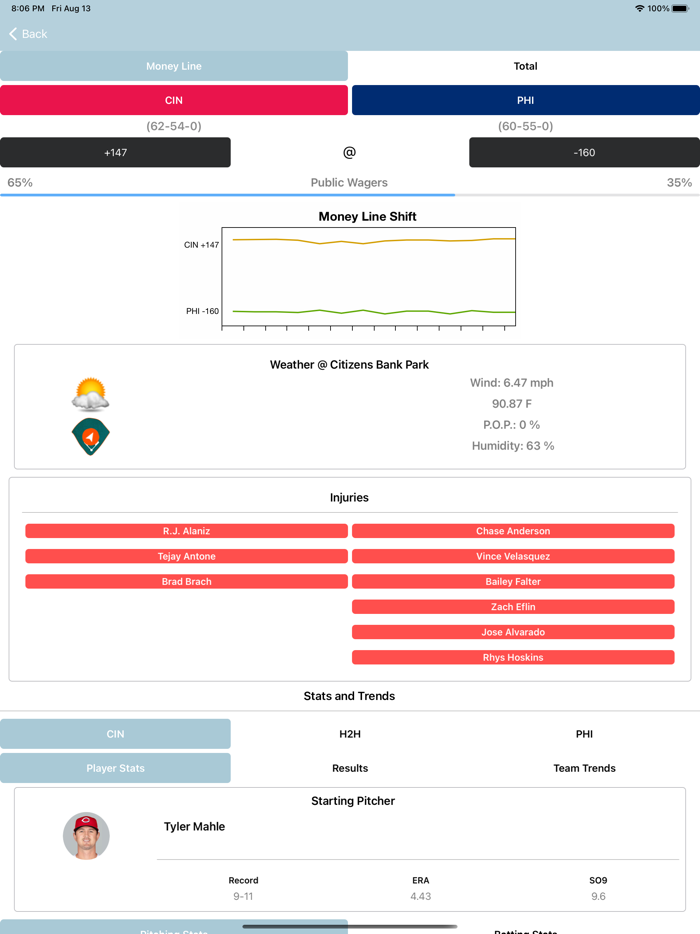Tap the +147 odds button
Viewport: 700px width, 934px height.
coord(115,152)
